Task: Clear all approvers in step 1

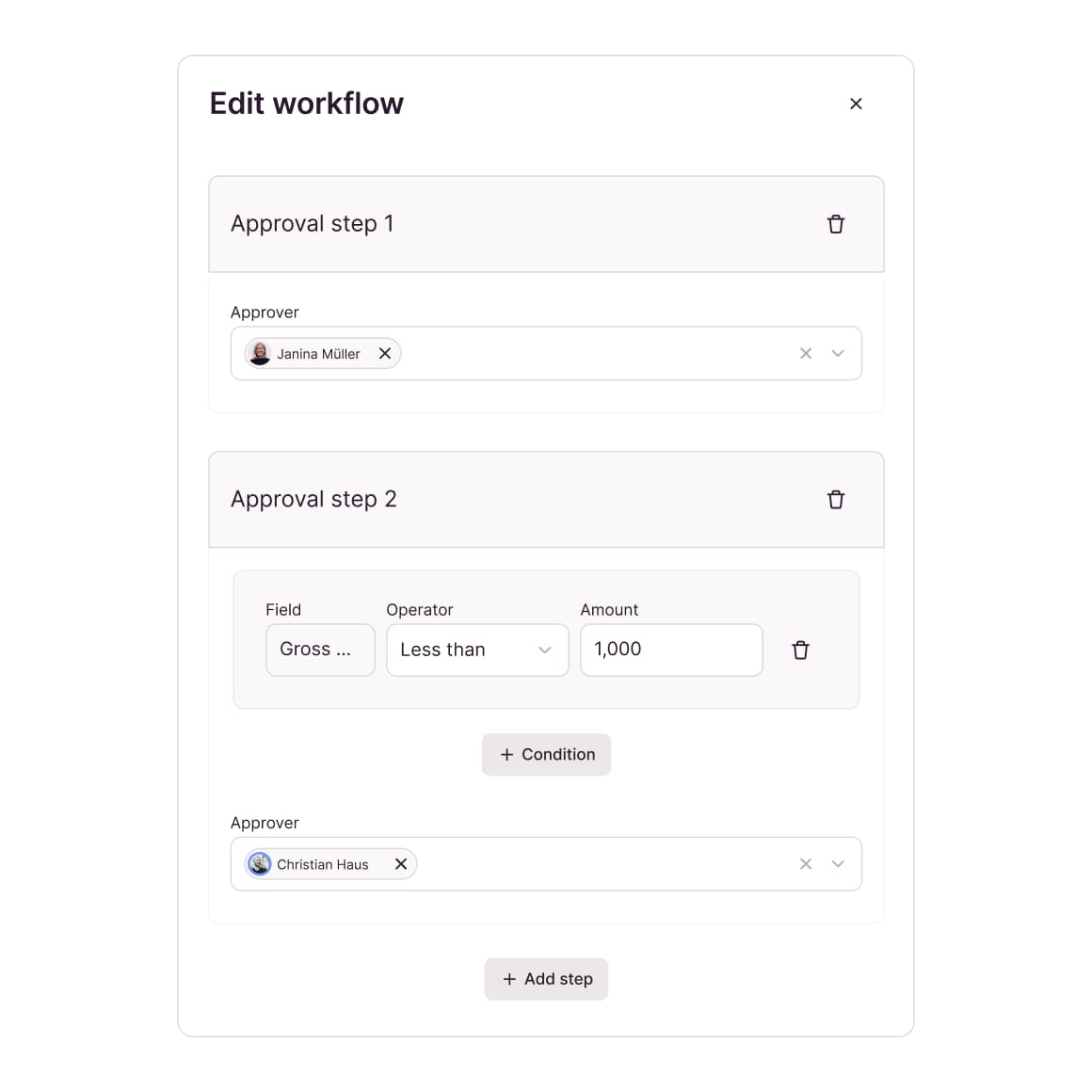Action: [806, 354]
